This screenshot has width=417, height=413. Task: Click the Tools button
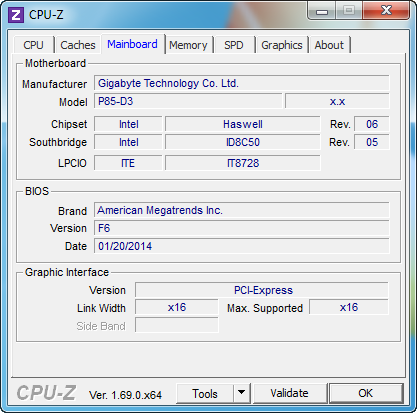point(205,393)
